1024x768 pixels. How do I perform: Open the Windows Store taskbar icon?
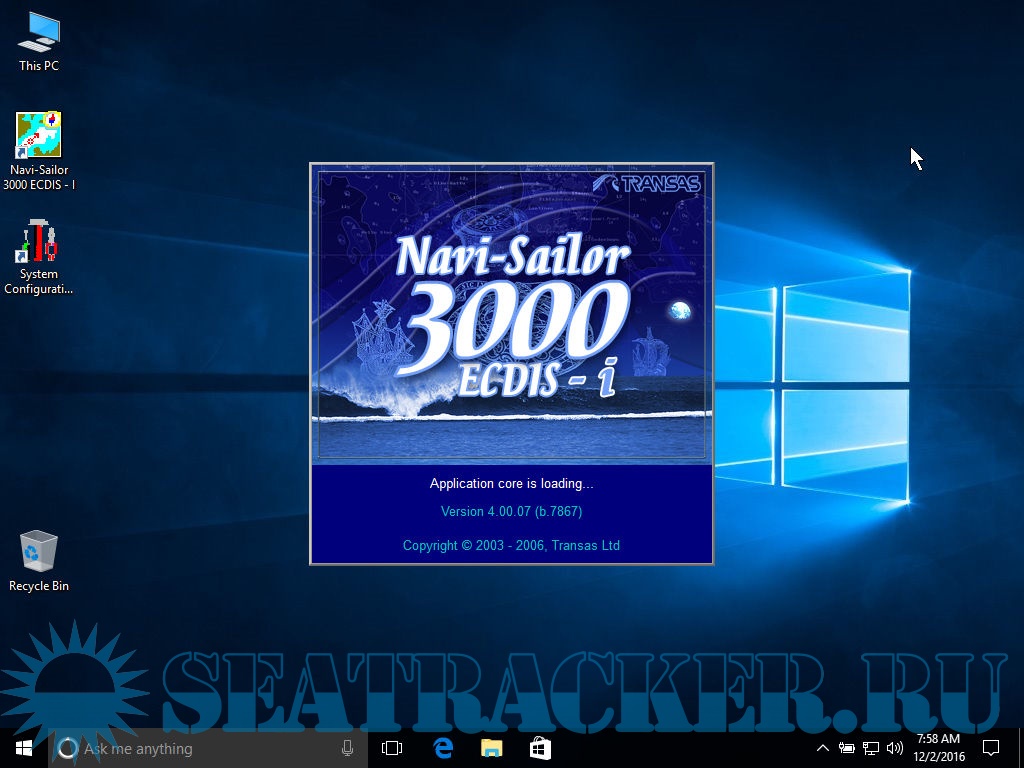coord(539,748)
